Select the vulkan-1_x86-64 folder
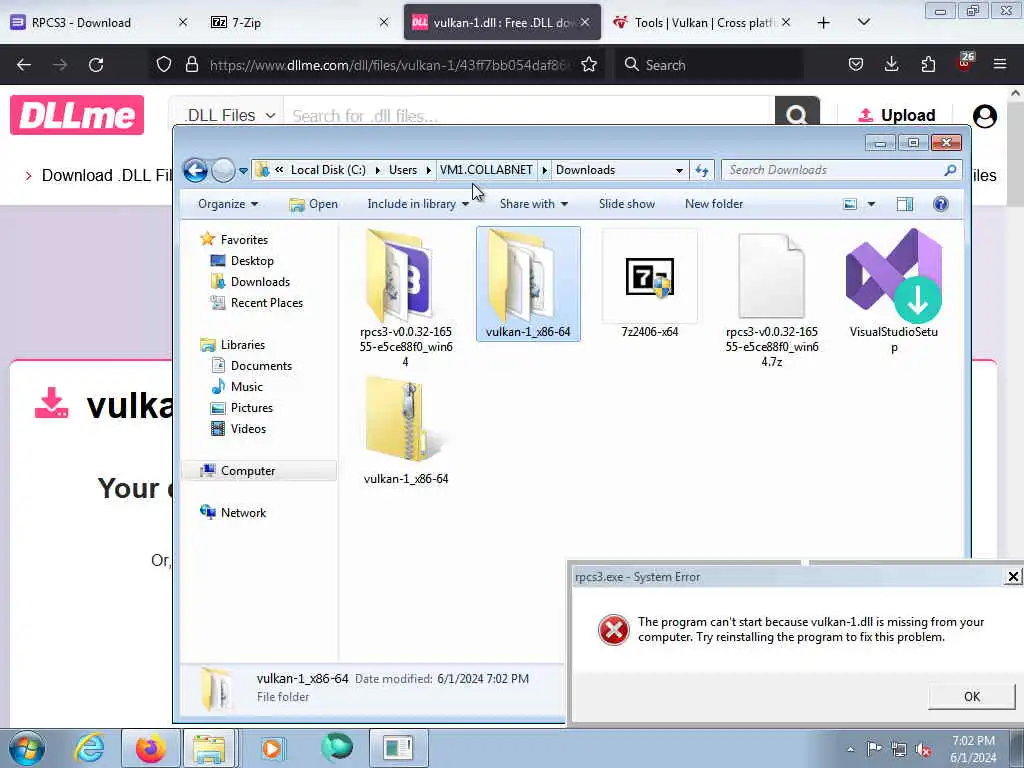This screenshot has height=768, width=1024. [528, 284]
